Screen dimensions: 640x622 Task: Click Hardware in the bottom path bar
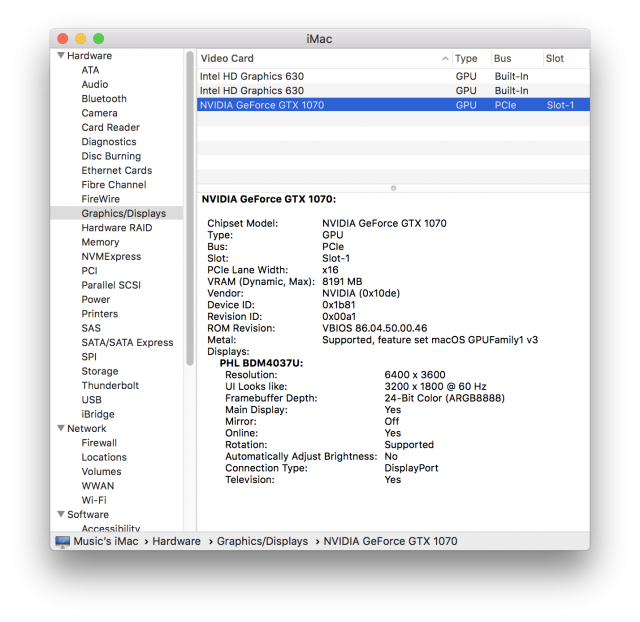[x=176, y=541]
